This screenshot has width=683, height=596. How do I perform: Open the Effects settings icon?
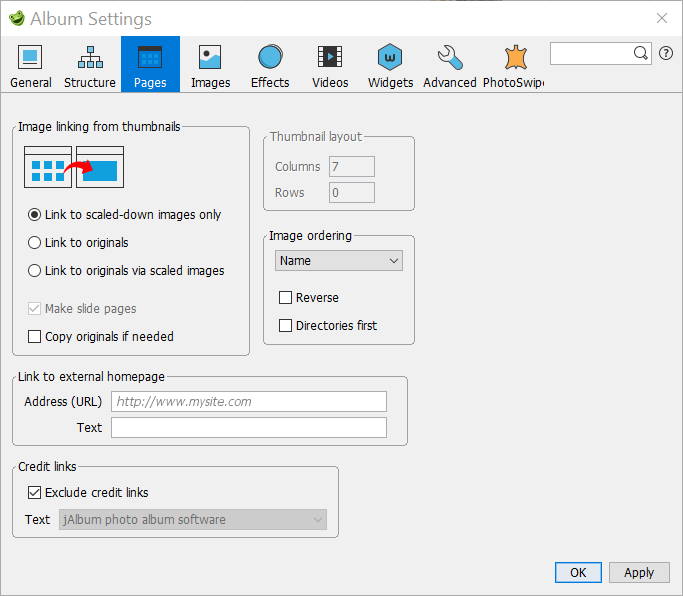click(x=270, y=57)
